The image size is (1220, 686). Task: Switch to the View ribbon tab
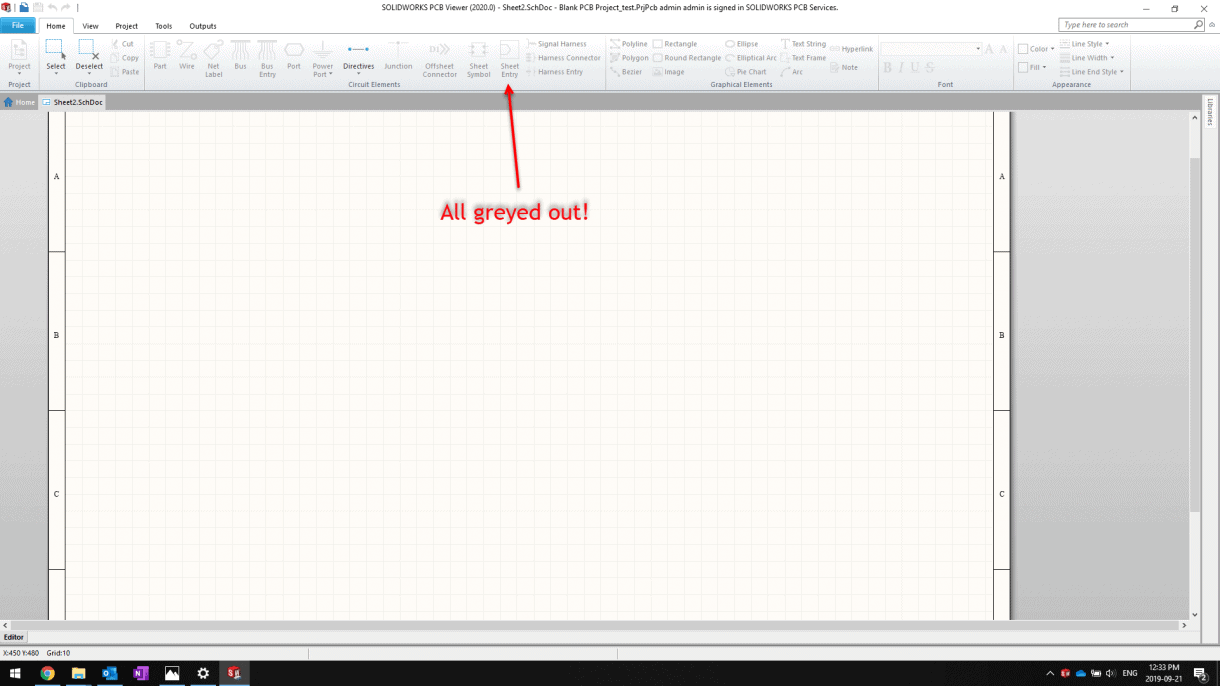90,26
